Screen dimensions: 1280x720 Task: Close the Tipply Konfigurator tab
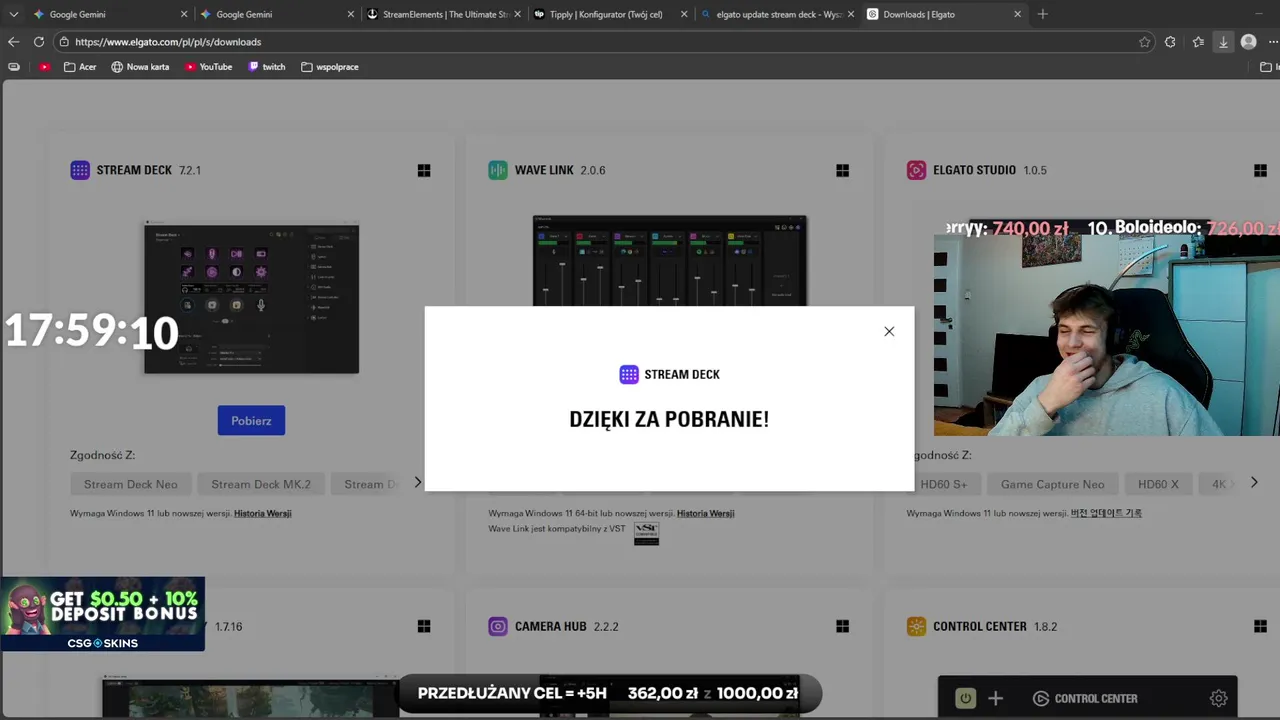pyautogui.click(x=684, y=14)
